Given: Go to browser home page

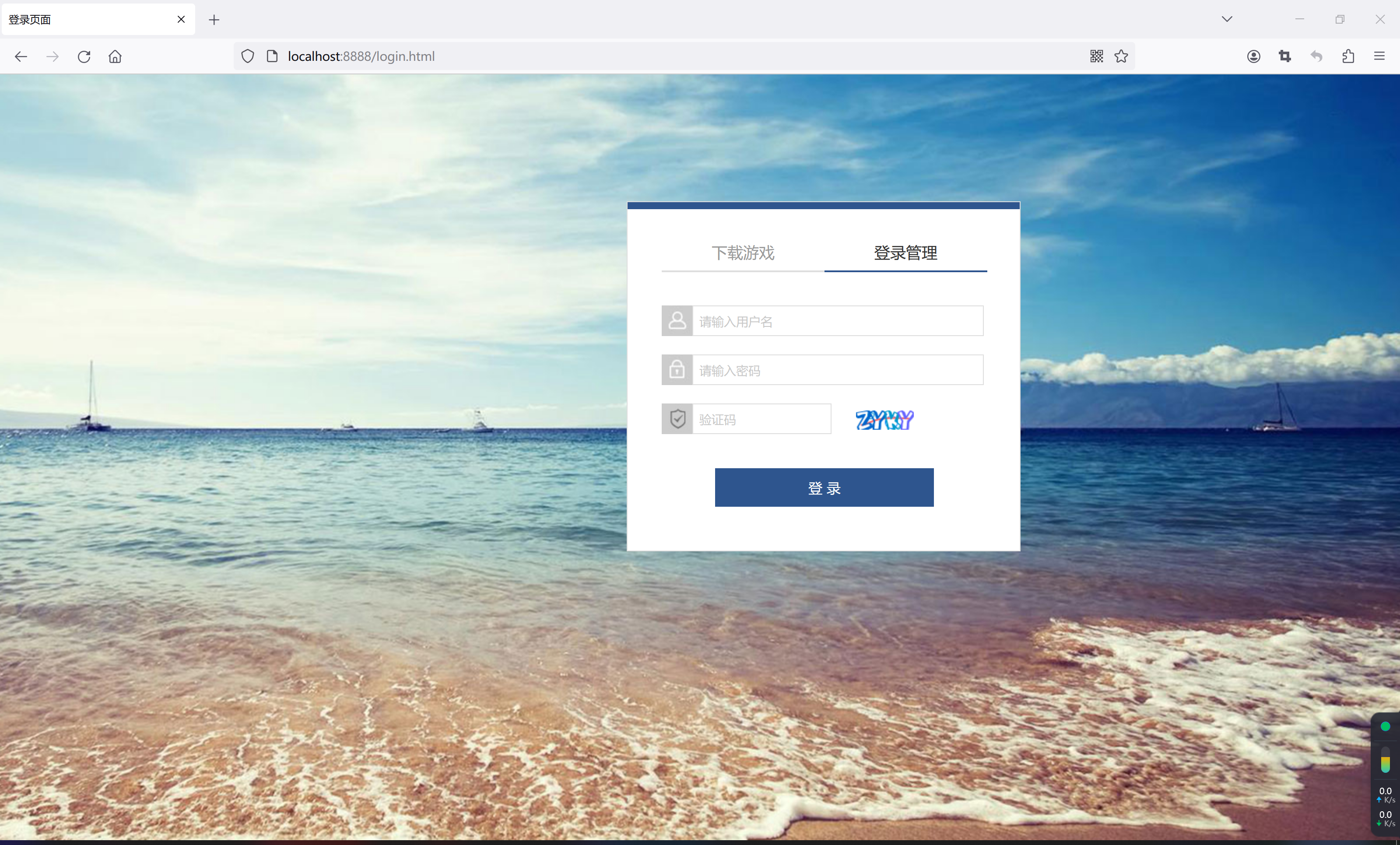Looking at the screenshot, I should [116, 56].
